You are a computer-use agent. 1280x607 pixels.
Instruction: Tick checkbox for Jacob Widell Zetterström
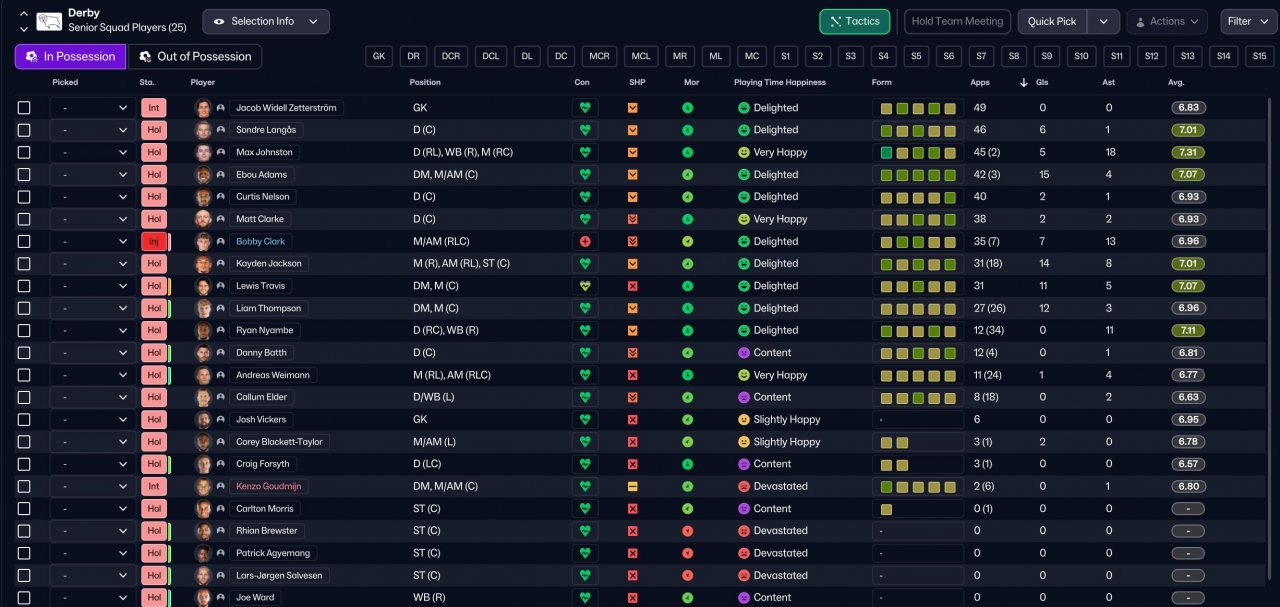tap(24, 108)
